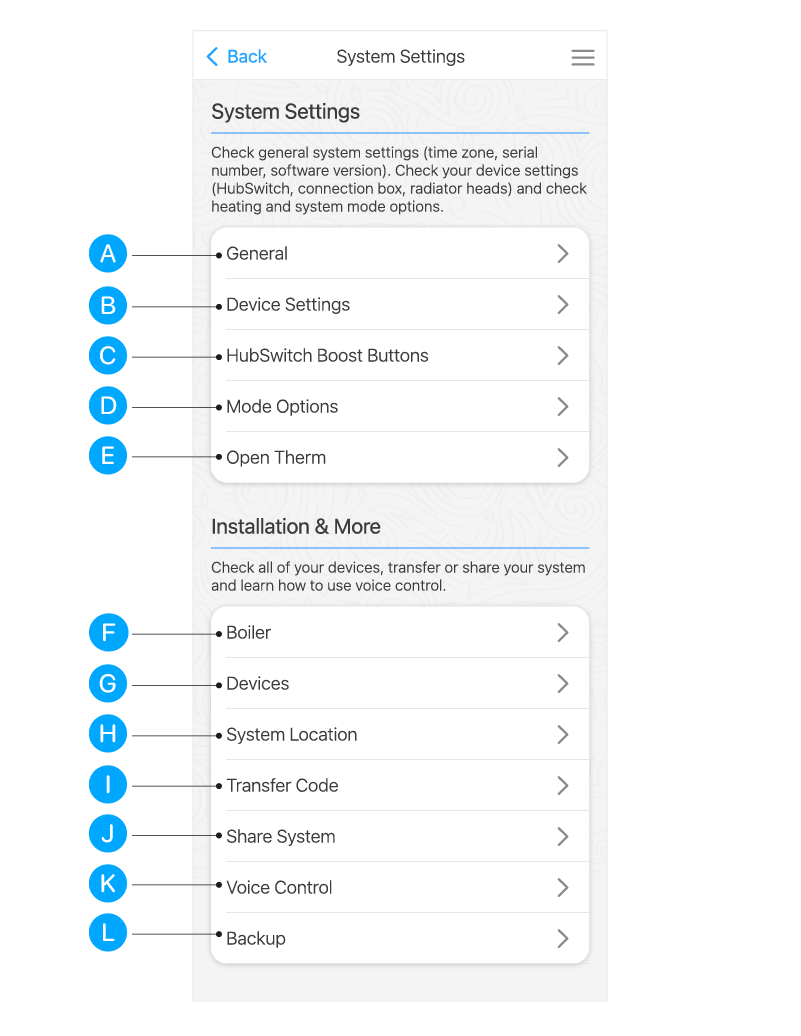Screen dimensions: 801x1036
Task: Click the blue L callout marker
Action: point(108,934)
